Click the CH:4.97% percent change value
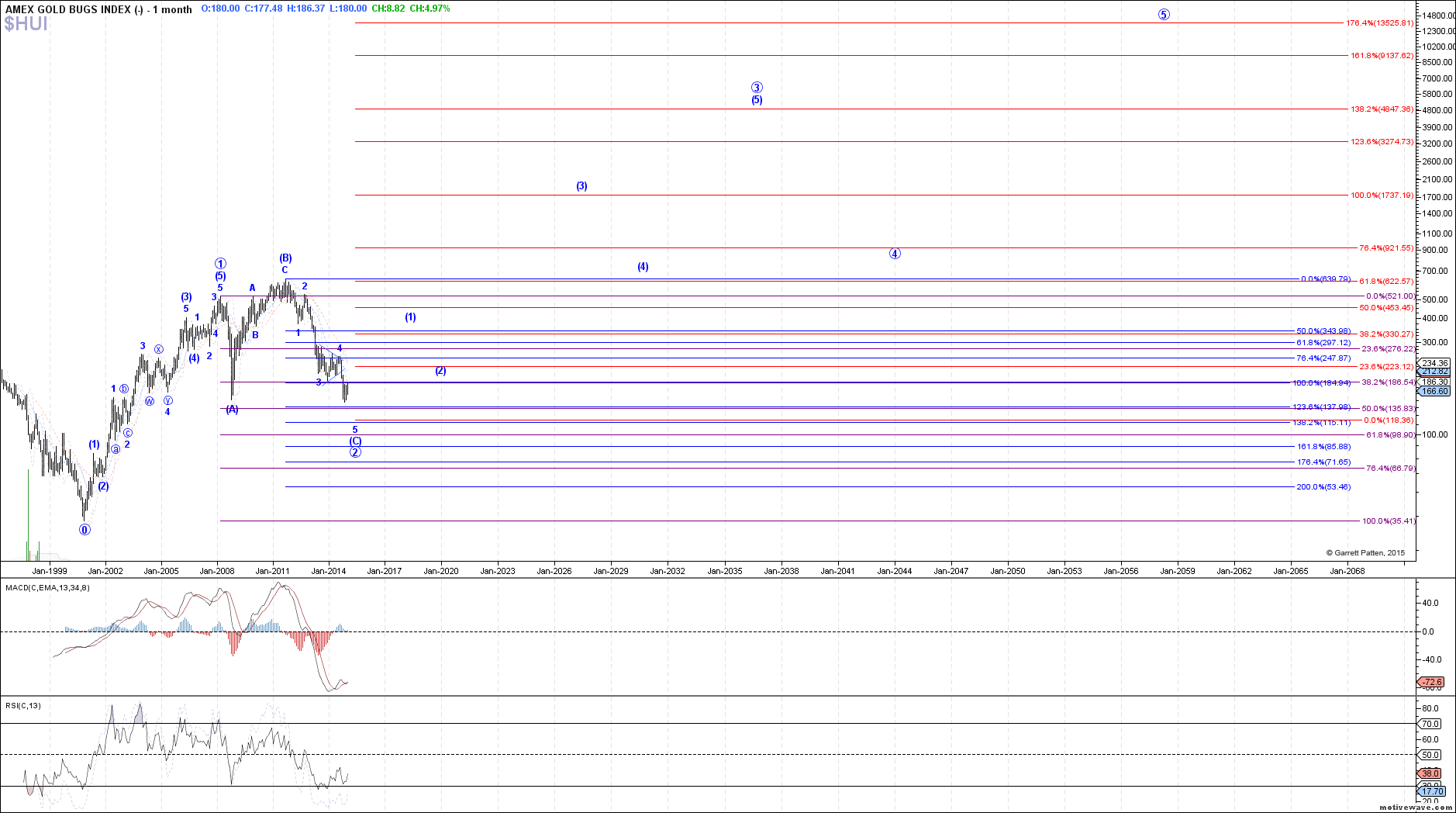Screen dimensions: 1456x813 pyautogui.click(x=430, y=9)
